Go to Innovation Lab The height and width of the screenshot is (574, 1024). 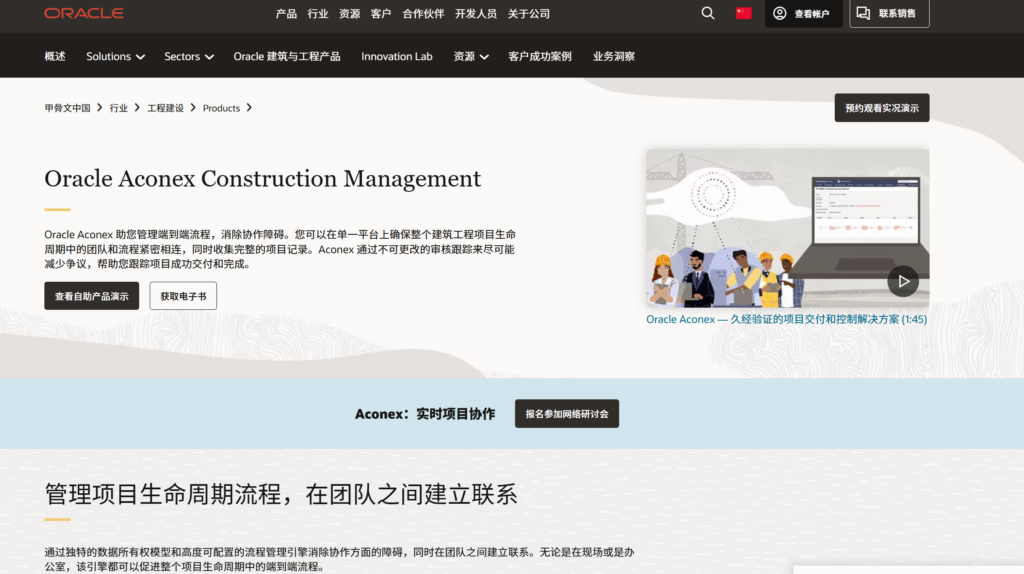[x=397, y=56]
